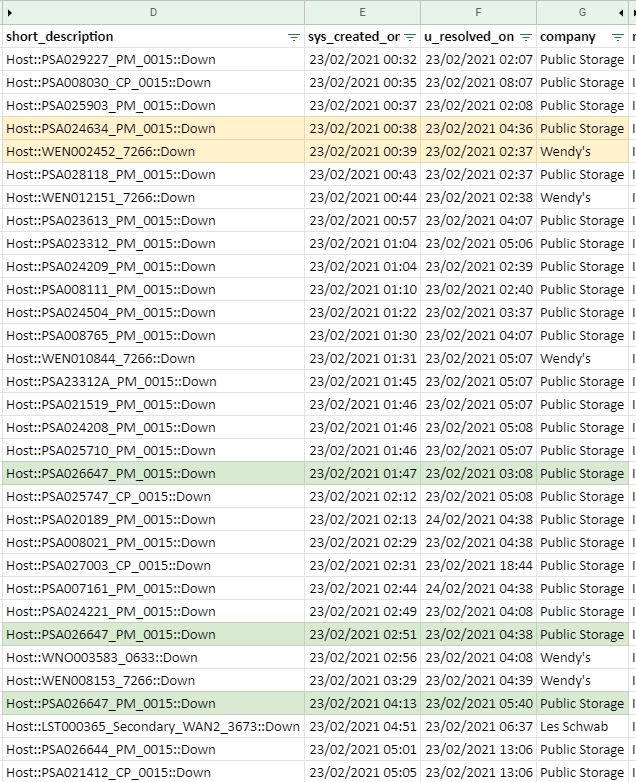This screenshot has width=636, height=782.
Task: Open filter for u_resolved_on column
Action: tap(526, 37)
